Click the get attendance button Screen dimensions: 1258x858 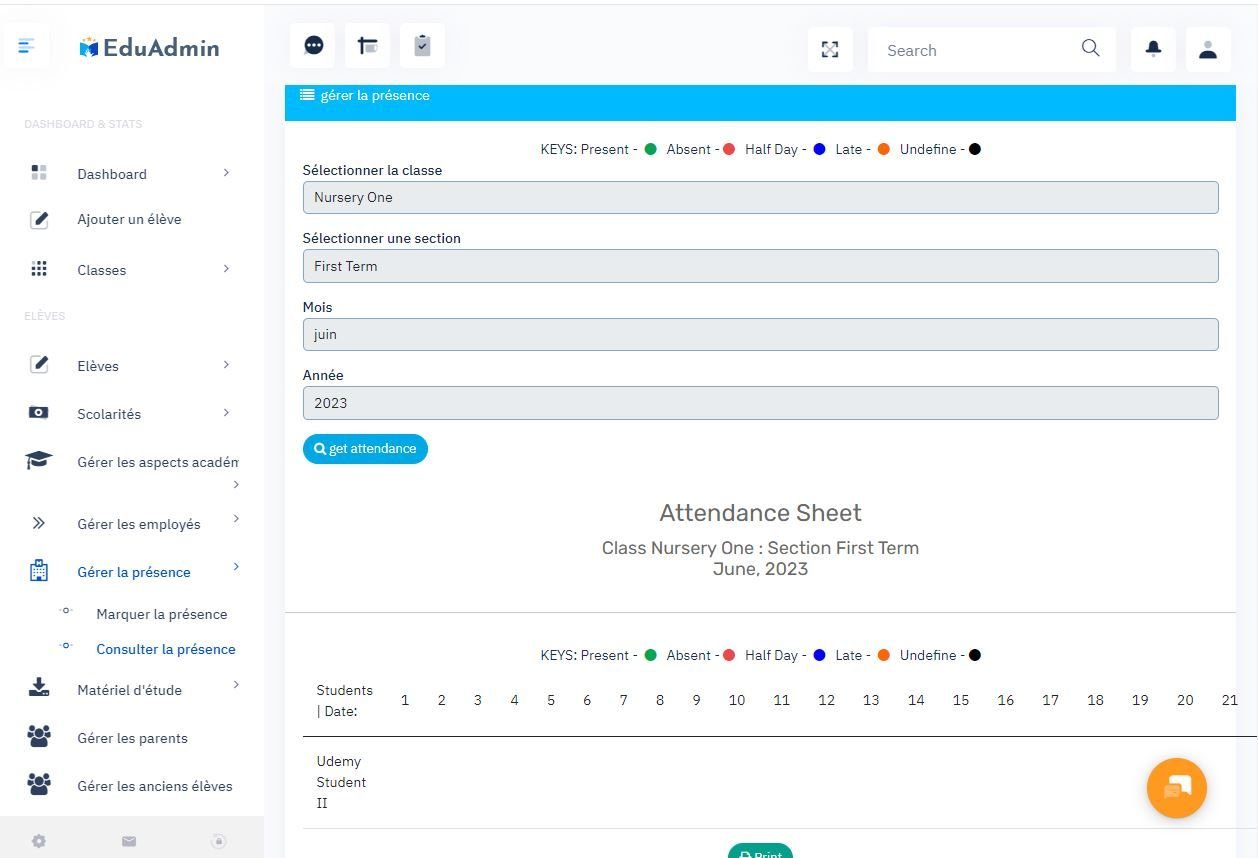pos(365,449)
